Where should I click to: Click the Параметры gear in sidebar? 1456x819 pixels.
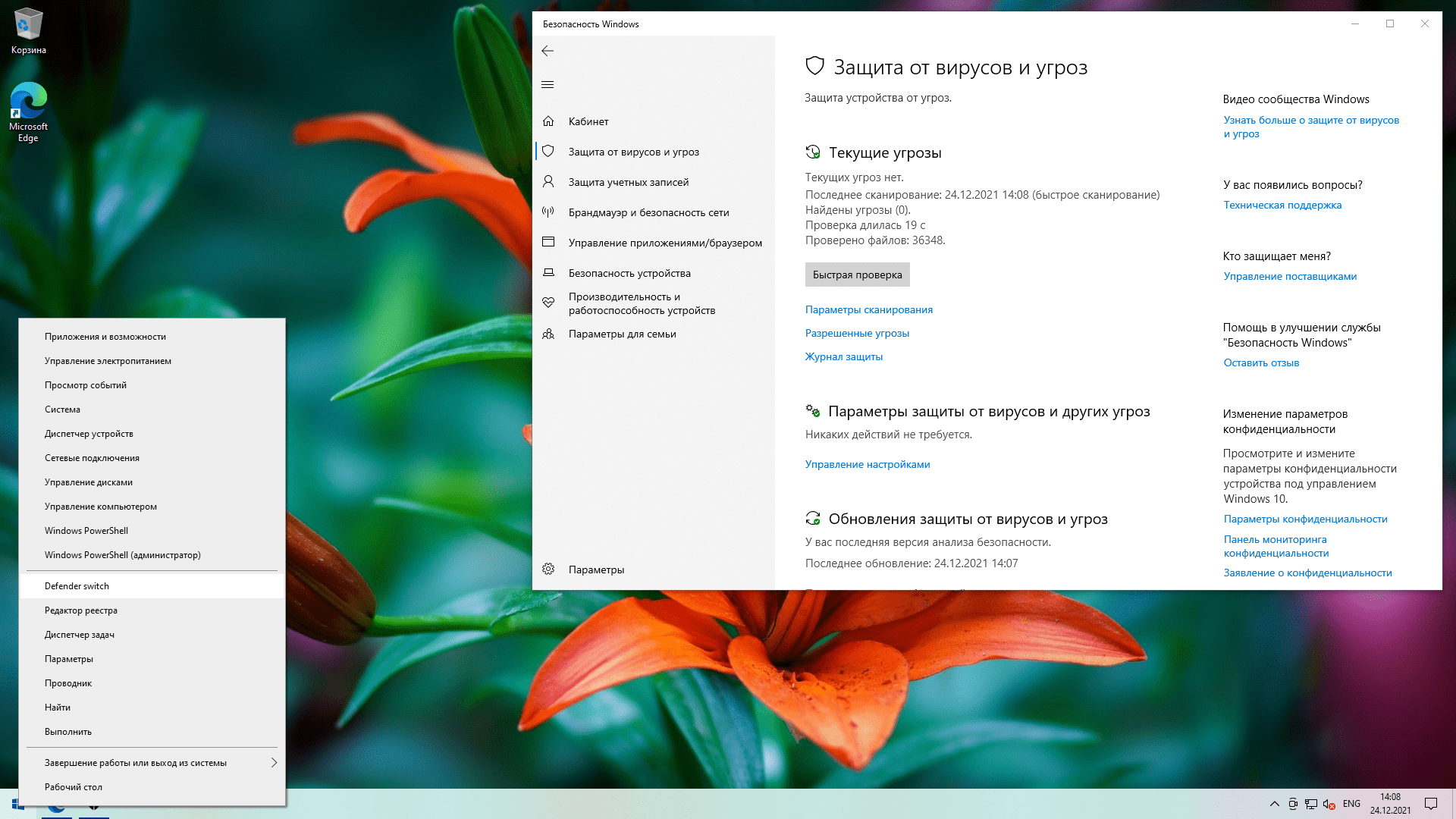(548, 570)
